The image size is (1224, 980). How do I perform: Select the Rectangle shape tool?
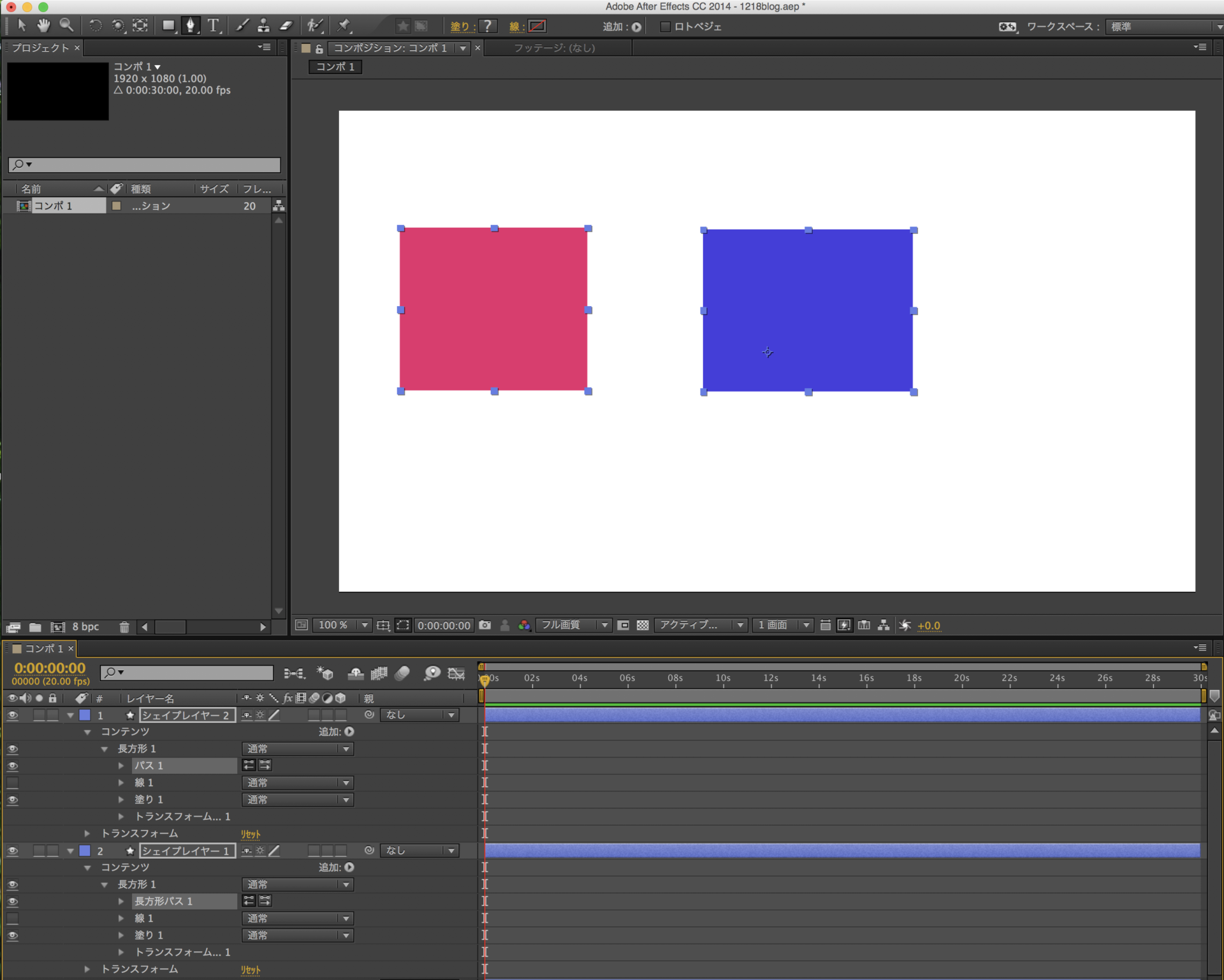tap(168, 26)
